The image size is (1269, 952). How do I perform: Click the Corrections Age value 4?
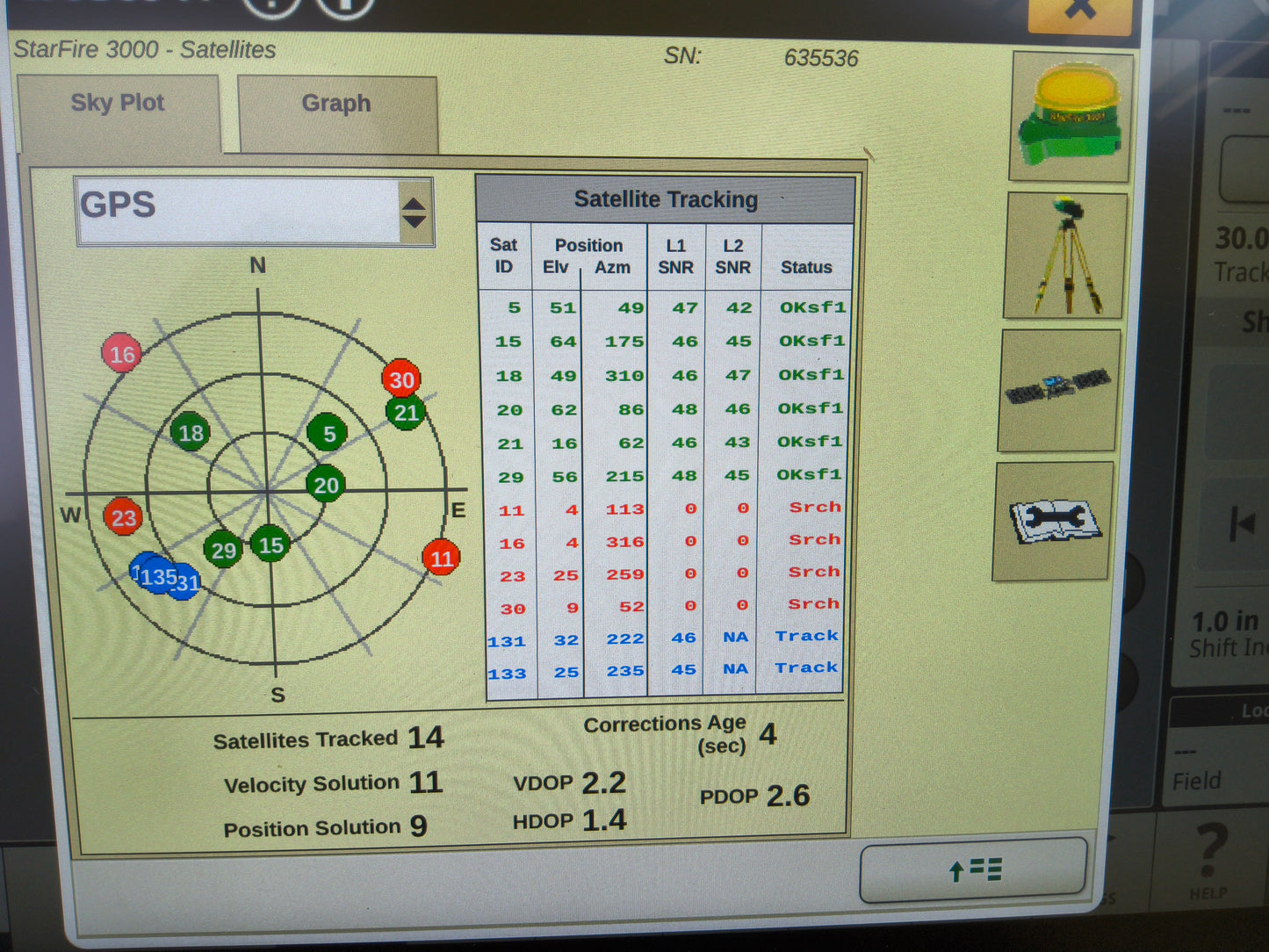coord(768,733)
